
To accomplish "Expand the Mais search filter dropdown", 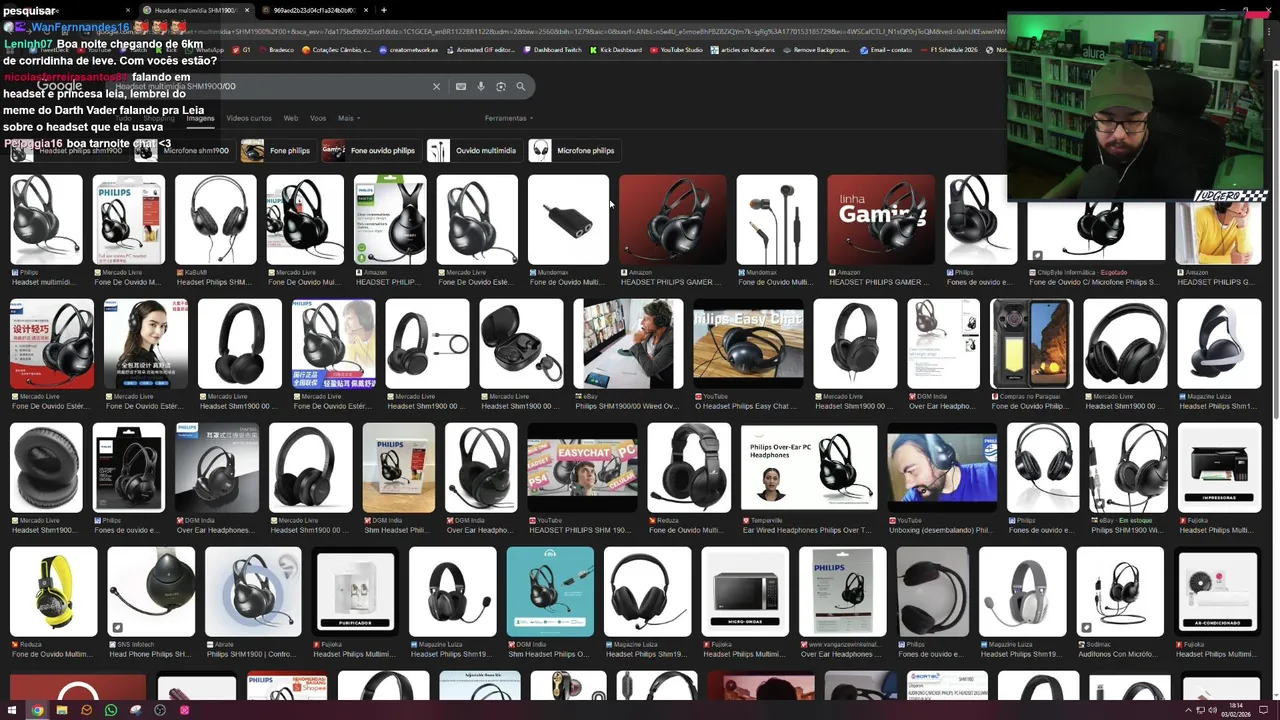I will coord(349,118).
